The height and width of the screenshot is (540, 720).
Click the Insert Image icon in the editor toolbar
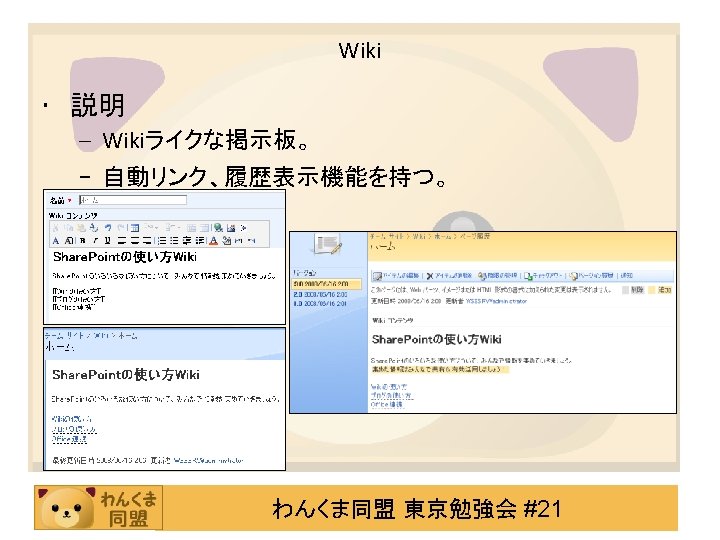tap(231, 228)
